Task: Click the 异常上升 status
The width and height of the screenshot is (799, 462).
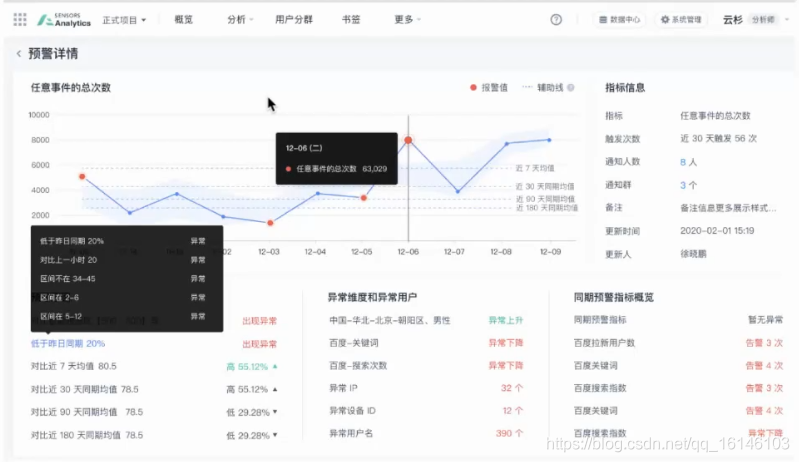Action: pyautogui.click(x=505, y=320)
